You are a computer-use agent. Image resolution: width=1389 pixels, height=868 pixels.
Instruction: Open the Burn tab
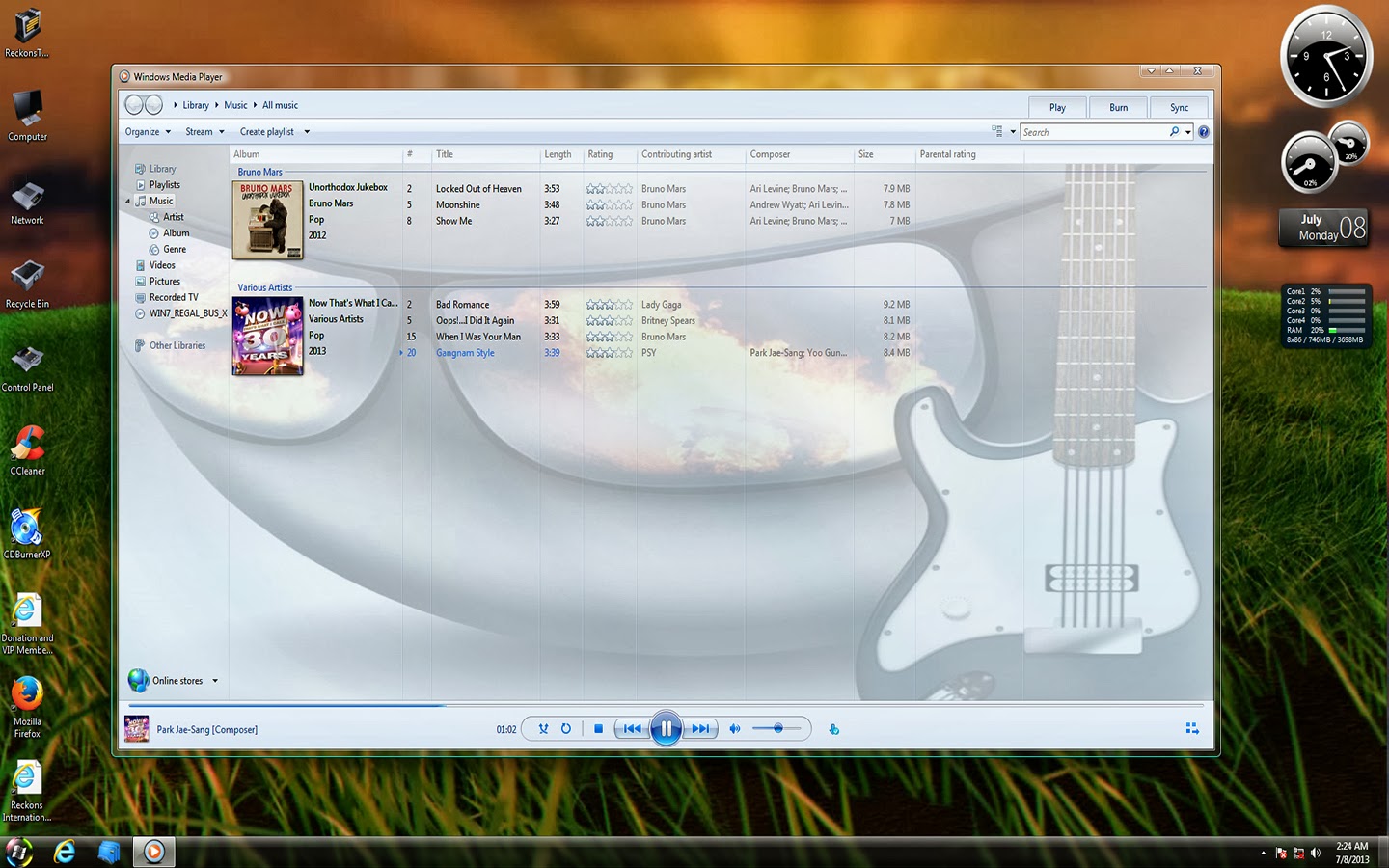[x=1118, y=107]
